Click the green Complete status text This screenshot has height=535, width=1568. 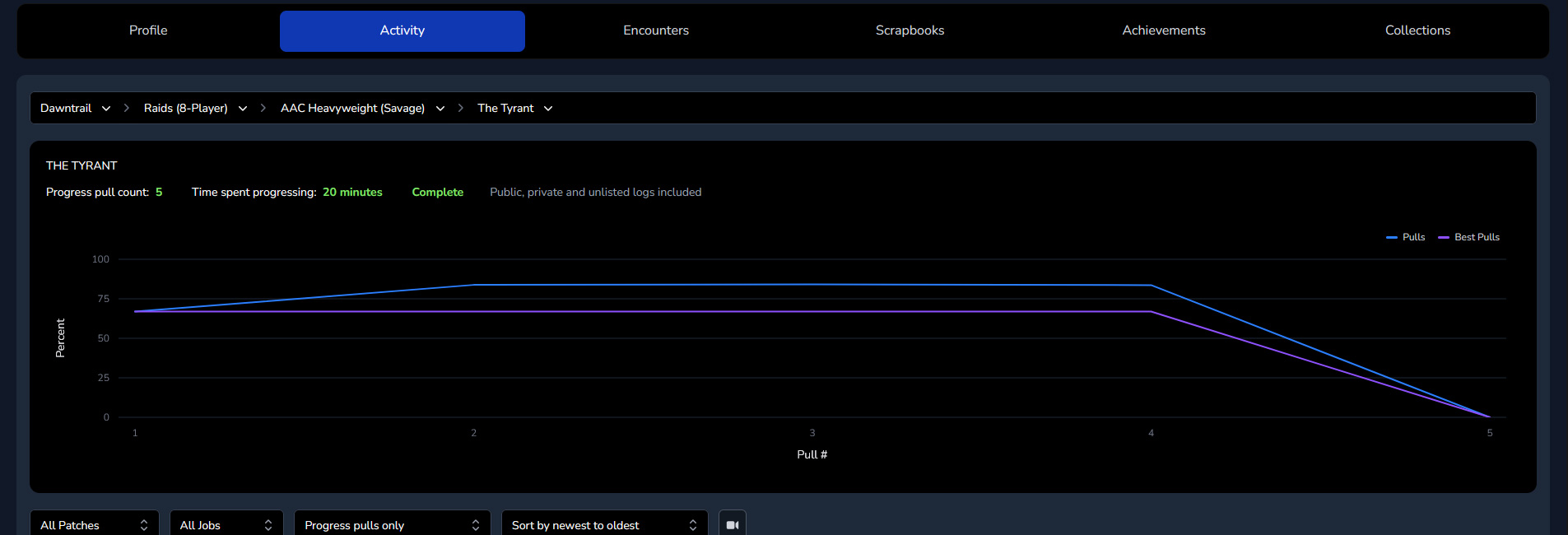438,192
